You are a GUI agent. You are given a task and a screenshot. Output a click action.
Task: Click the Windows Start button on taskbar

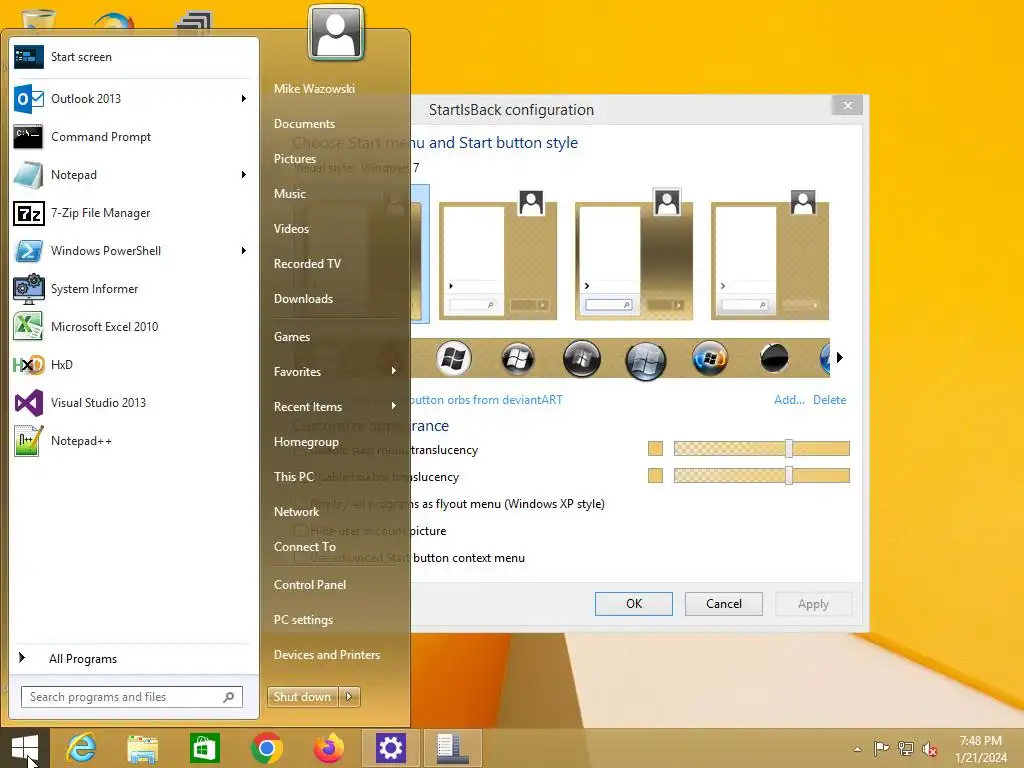point(25,748)
